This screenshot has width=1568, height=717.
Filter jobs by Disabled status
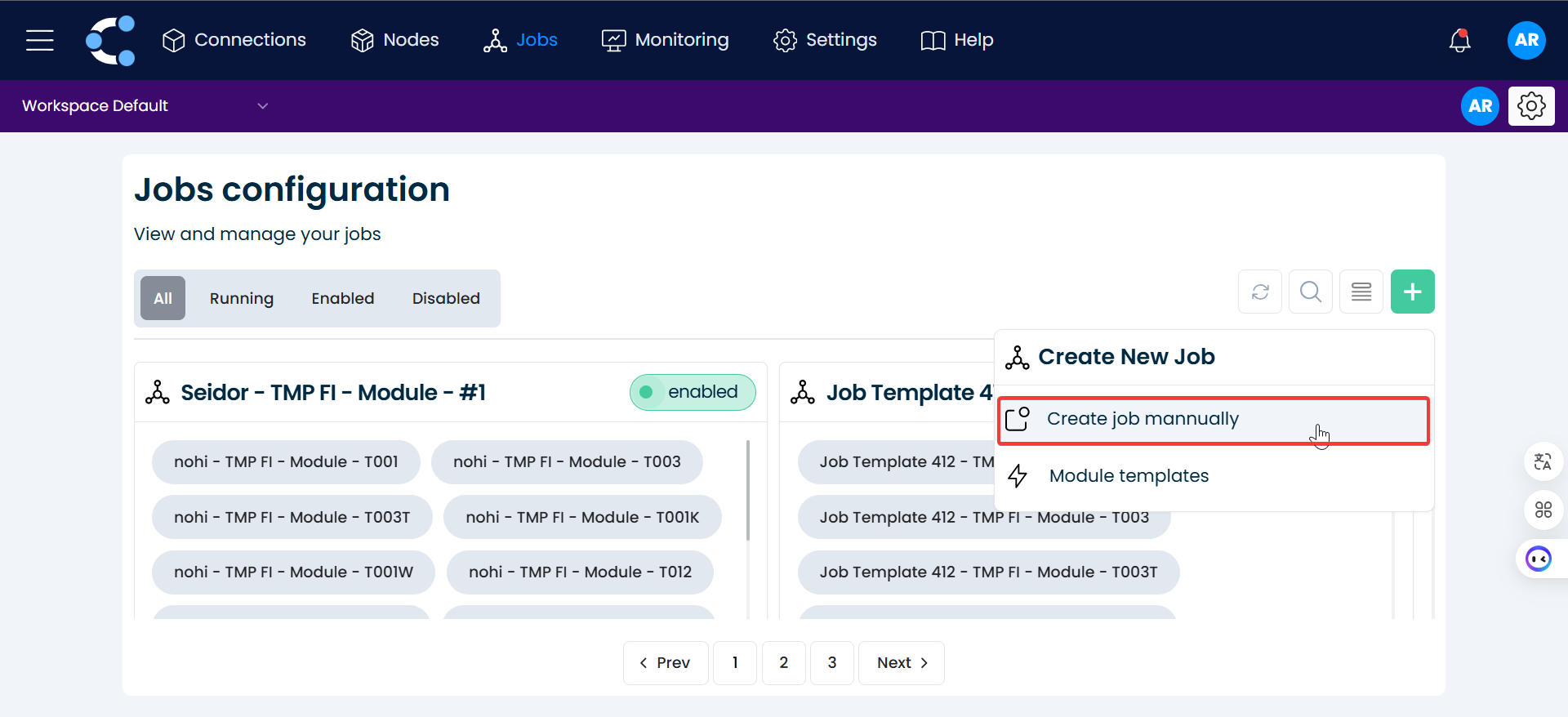click(x=446, y=299)
